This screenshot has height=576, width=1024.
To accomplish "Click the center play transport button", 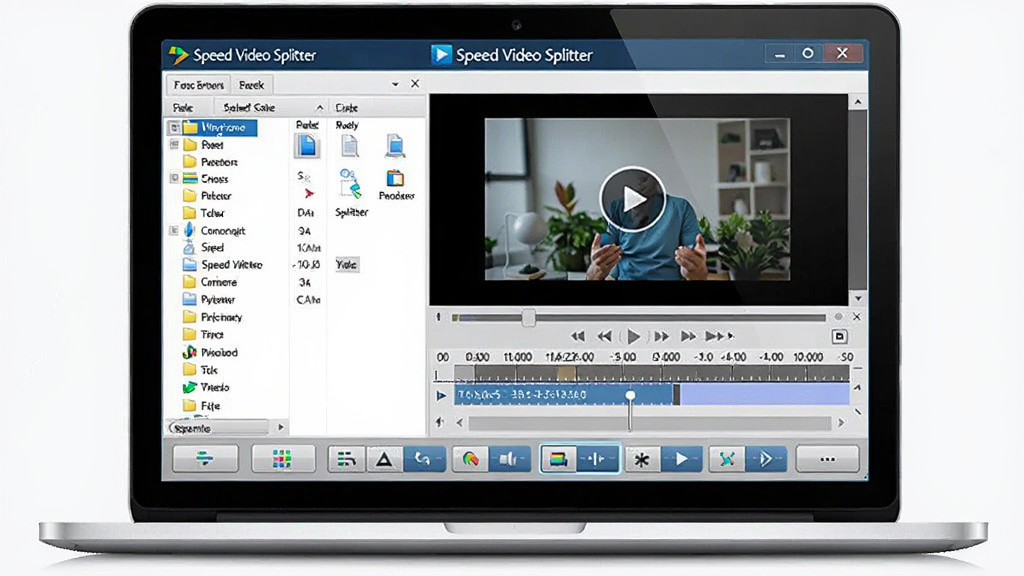I will 633,336.
